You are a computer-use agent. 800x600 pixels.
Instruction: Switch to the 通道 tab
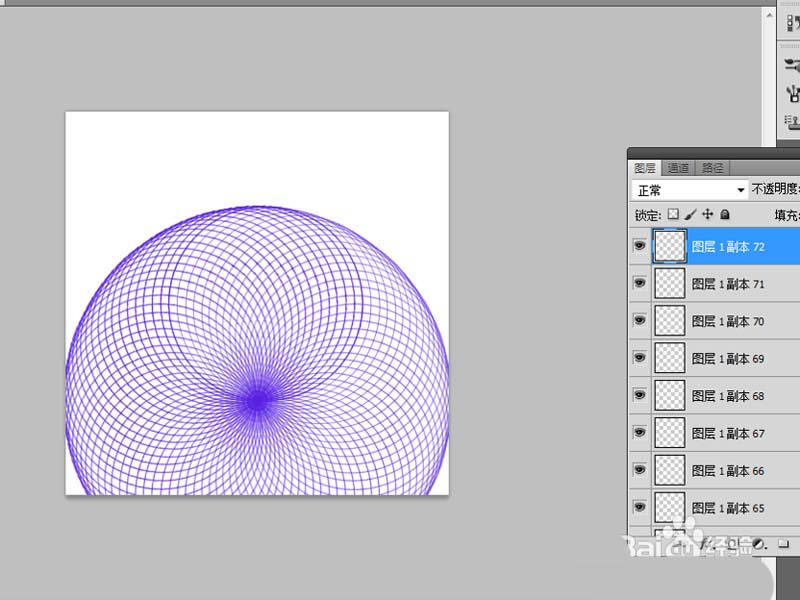point(678,168)
